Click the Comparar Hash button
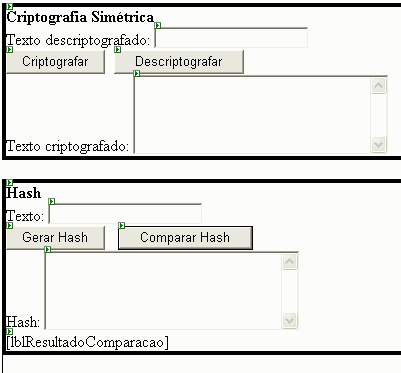 click(185, 238)
